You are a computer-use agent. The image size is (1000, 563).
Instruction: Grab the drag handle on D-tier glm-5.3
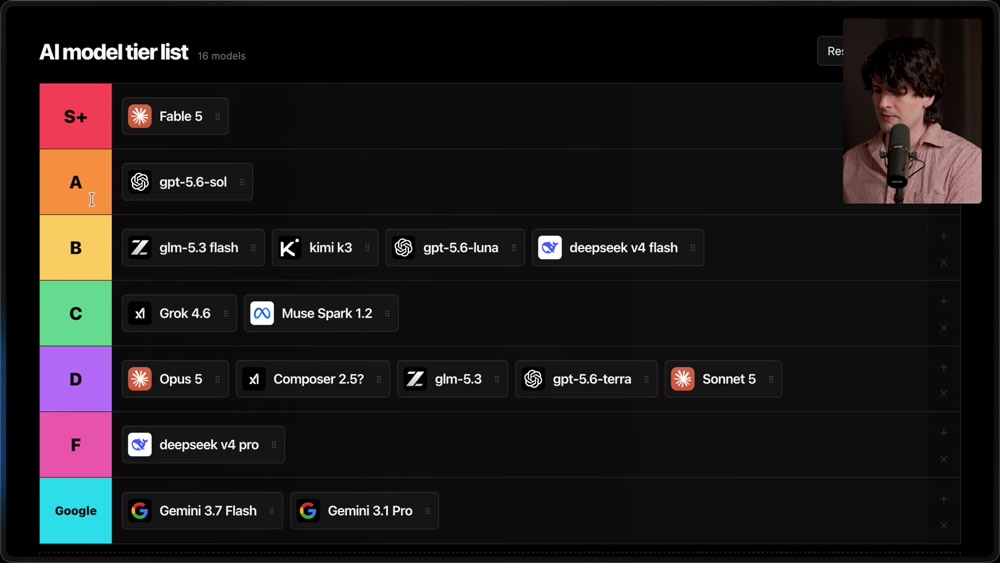tap(497, 379)
